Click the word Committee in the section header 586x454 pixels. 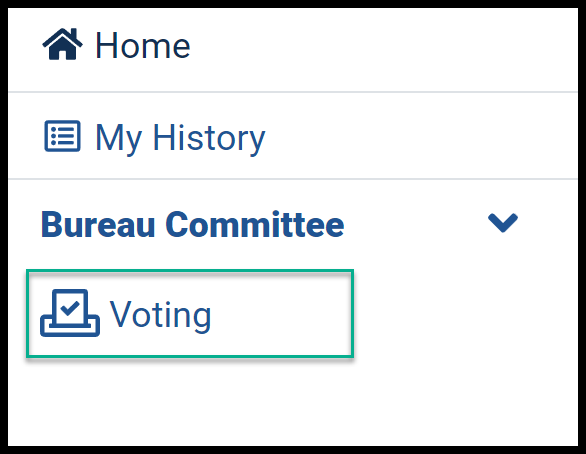[255, 225]
